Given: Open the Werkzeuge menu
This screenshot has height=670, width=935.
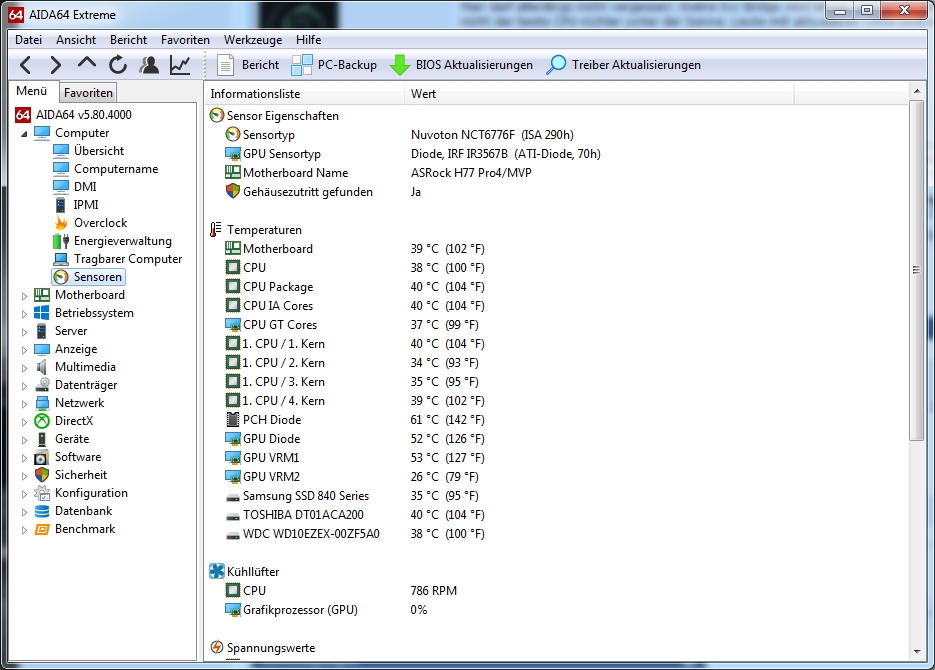Looking at the screenshot, I should (x=253, y=40).
